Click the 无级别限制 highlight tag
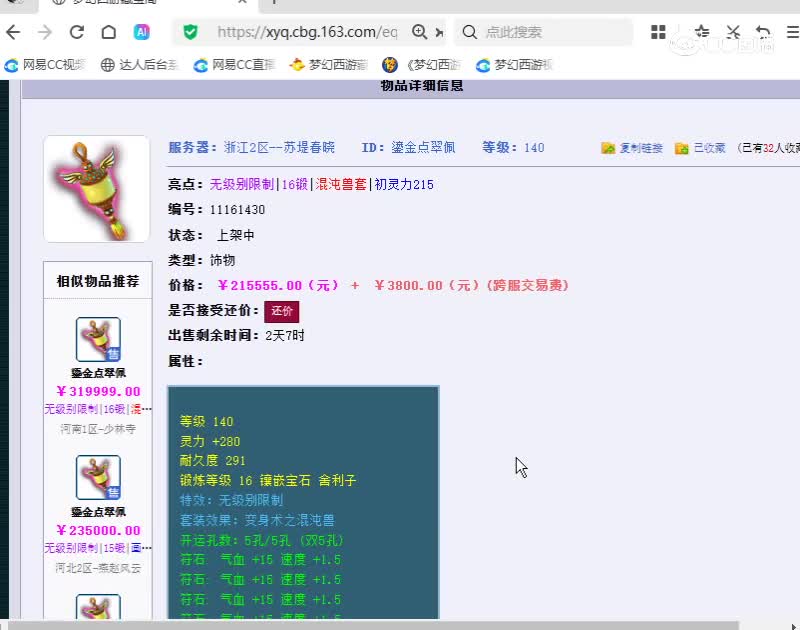Screen dimensions: 800x630 (x=242, y=184)
